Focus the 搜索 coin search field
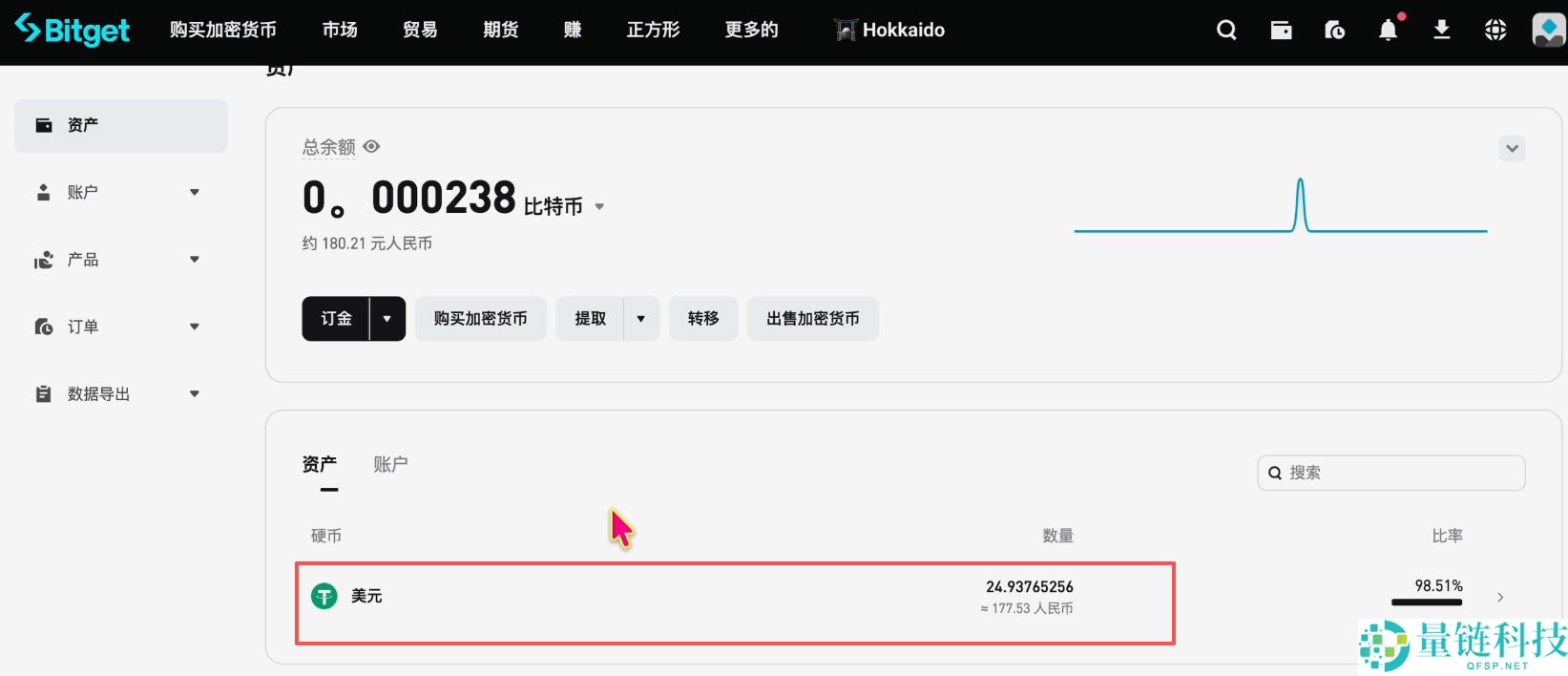Viewport: 1568px width, 676px height. pyautogui.click(x=1391, y=473)
